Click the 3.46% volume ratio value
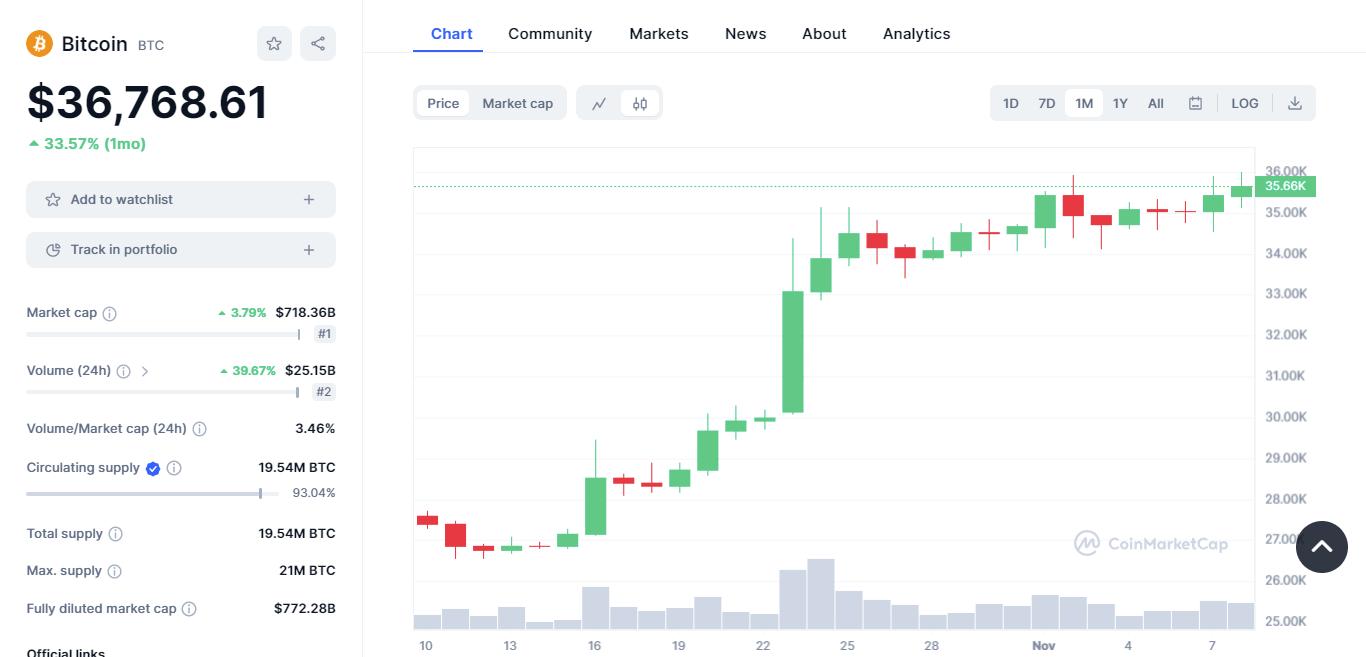The width and height of the screenshot is (1366, 657). click(315, 429)
